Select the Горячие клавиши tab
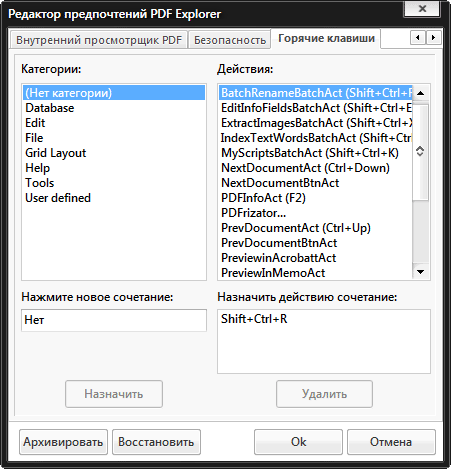The image size is (451, 469). [x=326, y=38]
